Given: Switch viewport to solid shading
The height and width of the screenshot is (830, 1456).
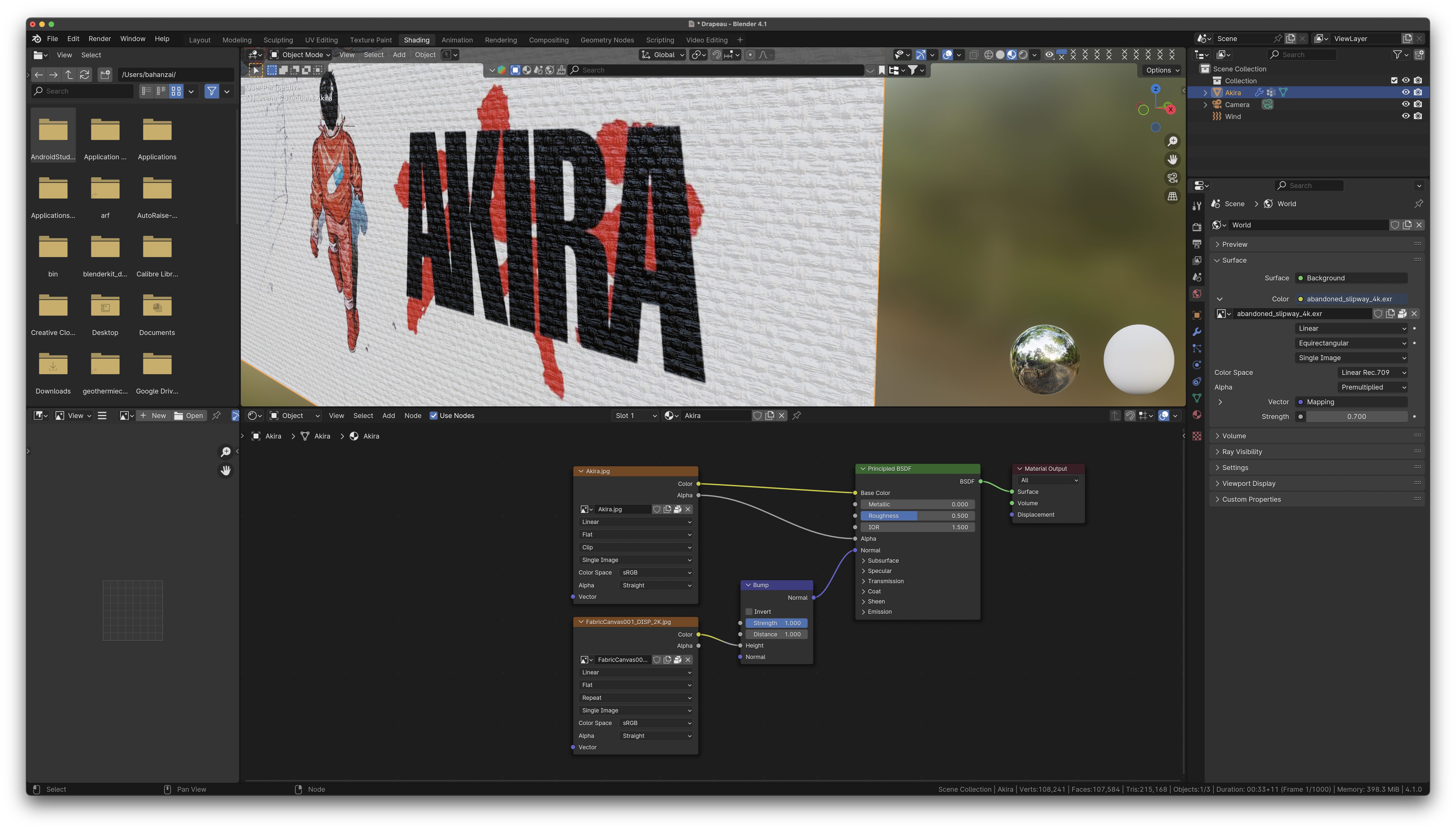Looking at the screenshot, I should click(x=1000, y=55).
